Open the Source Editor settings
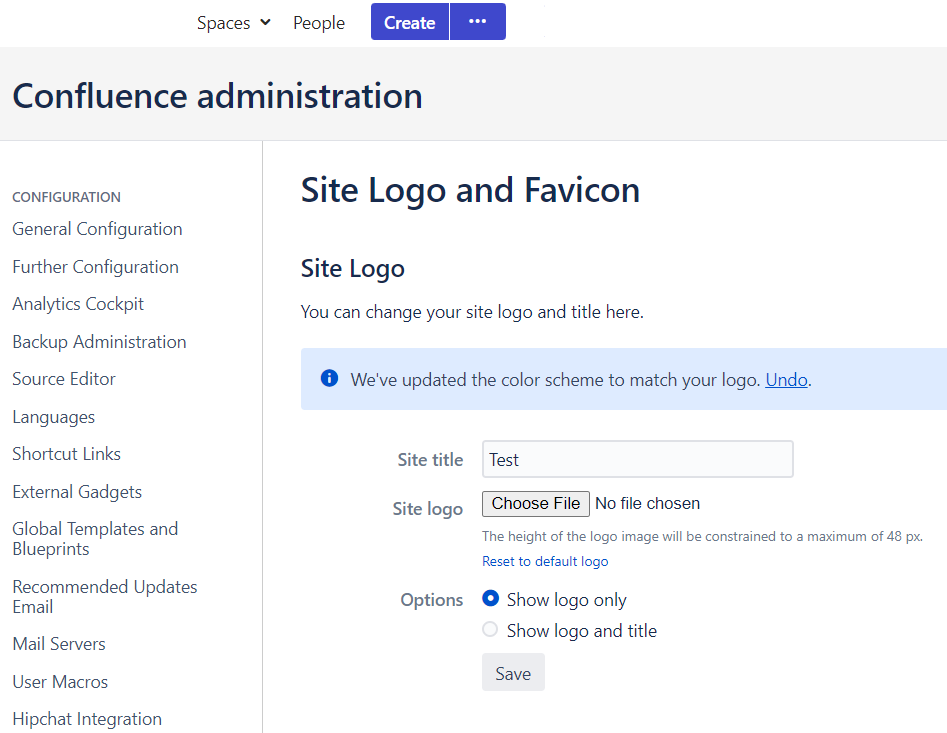Viewport: 947px width, 733px height. 63,379
